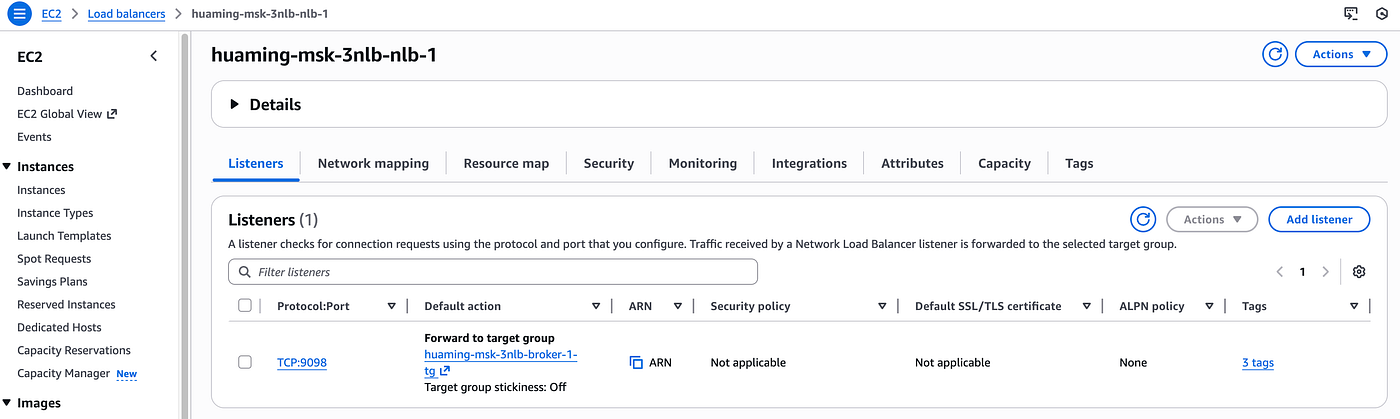The image size is (1400, 419).
Task: Go to EC2 in breadcrumb
Action: [x=51, y=14]
